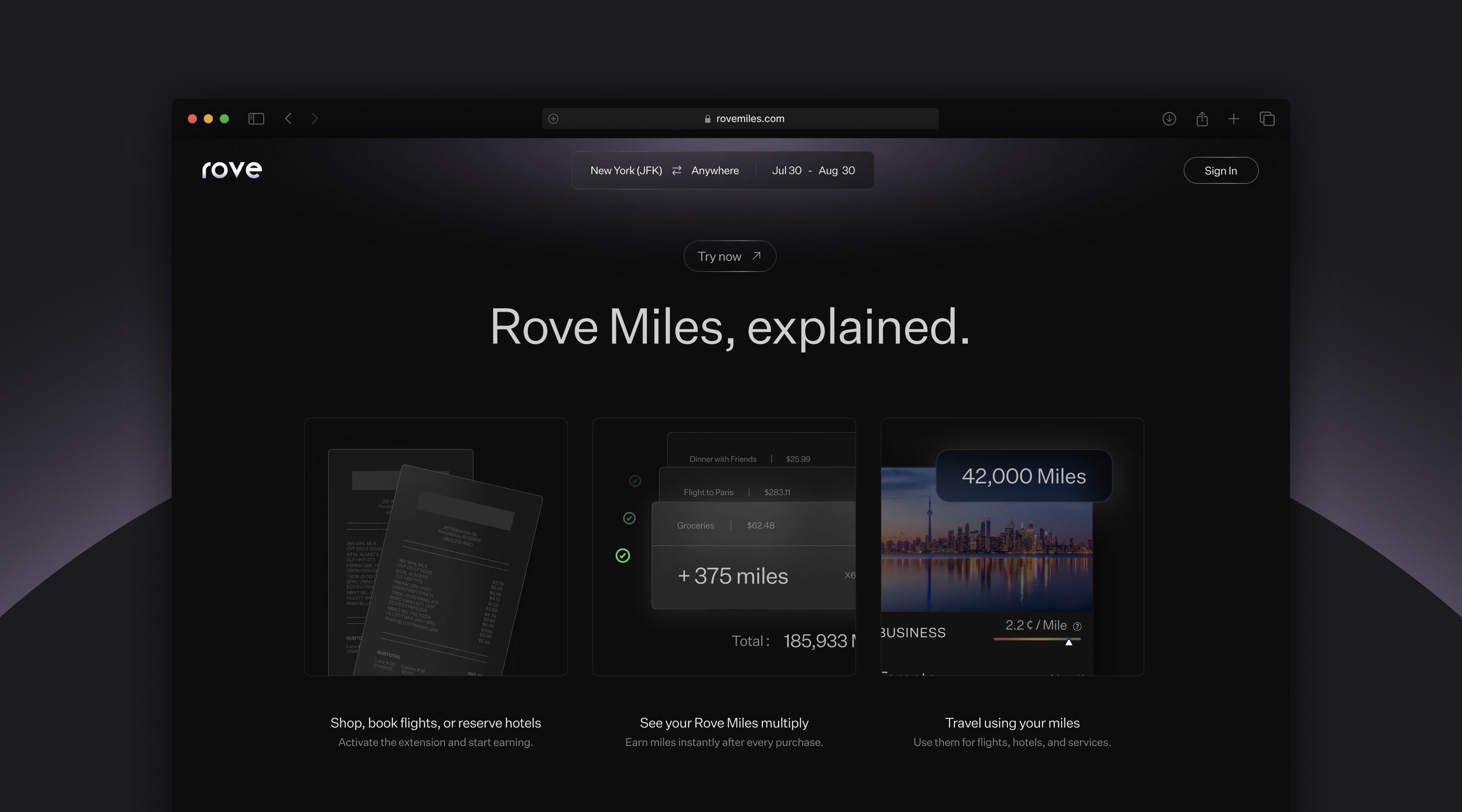Click the 2.2 ¢ / Mile value
The image size is (1462, 812).
[x=1036, y=625]
